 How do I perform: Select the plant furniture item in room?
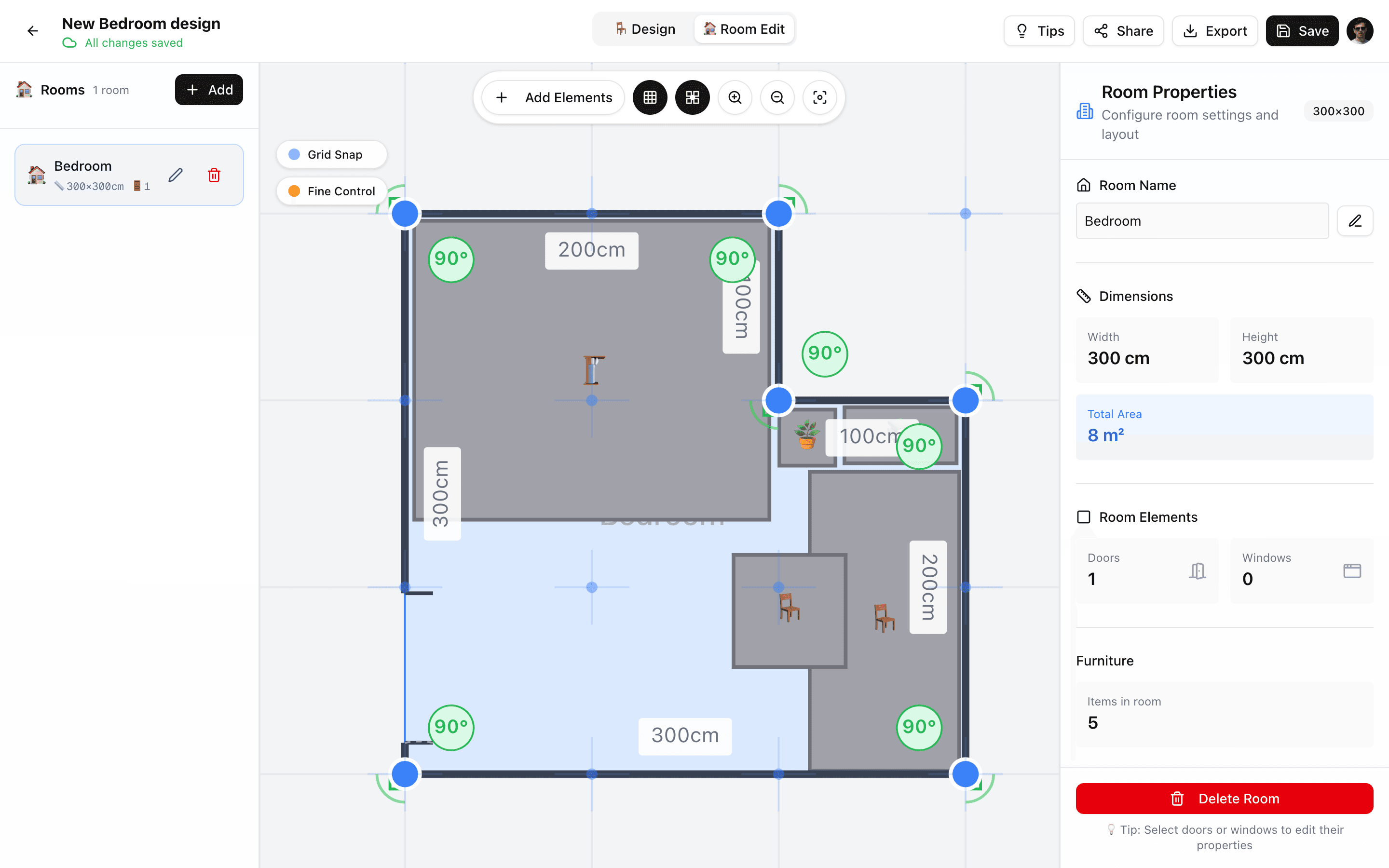click(807, 434)
